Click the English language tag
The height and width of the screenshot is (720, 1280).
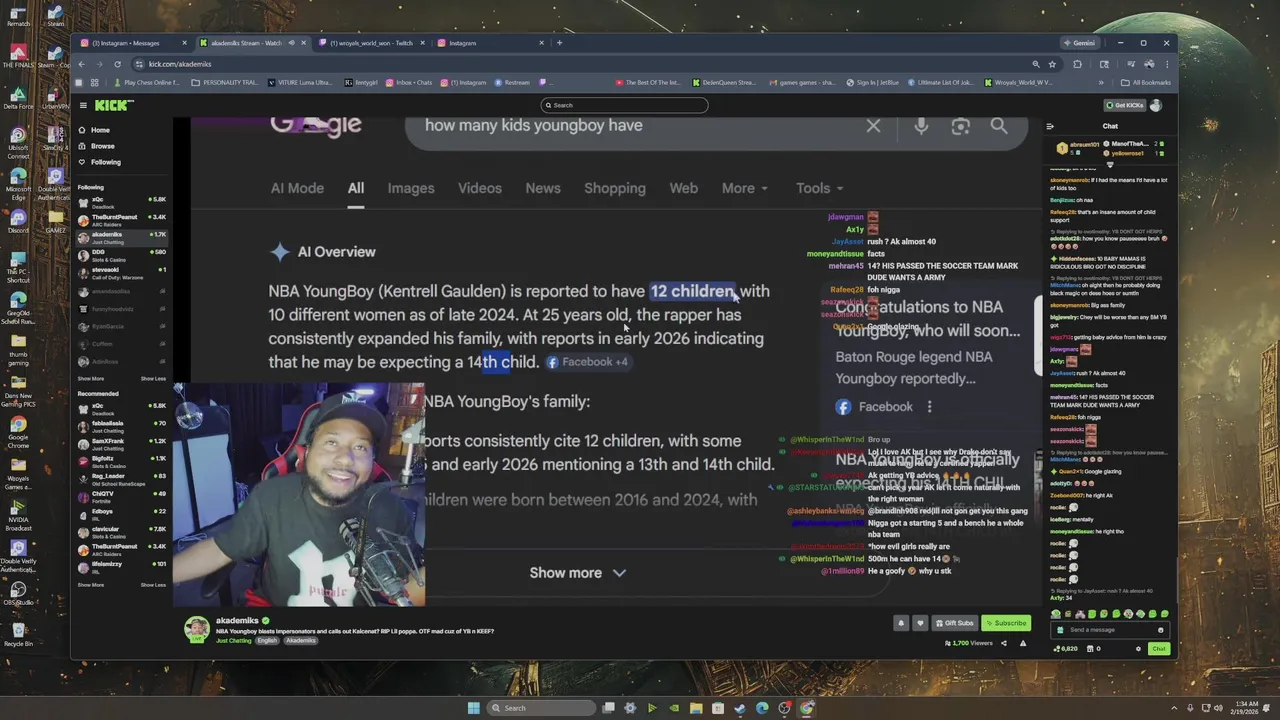(x=267, y=640)
